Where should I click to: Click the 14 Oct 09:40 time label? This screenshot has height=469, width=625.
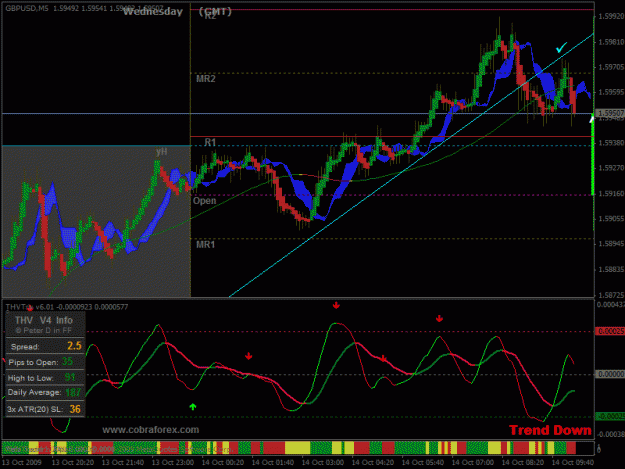(x=573, y=463)
